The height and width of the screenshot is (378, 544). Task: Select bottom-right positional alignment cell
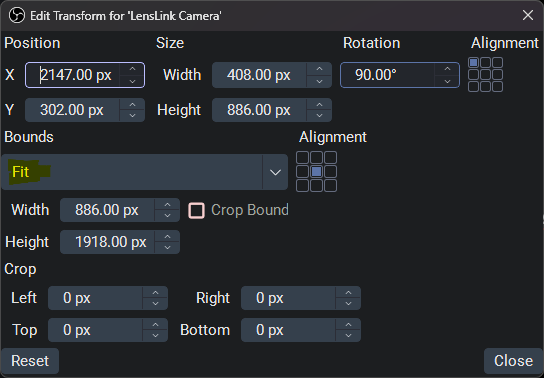click(x=497, y=86)
